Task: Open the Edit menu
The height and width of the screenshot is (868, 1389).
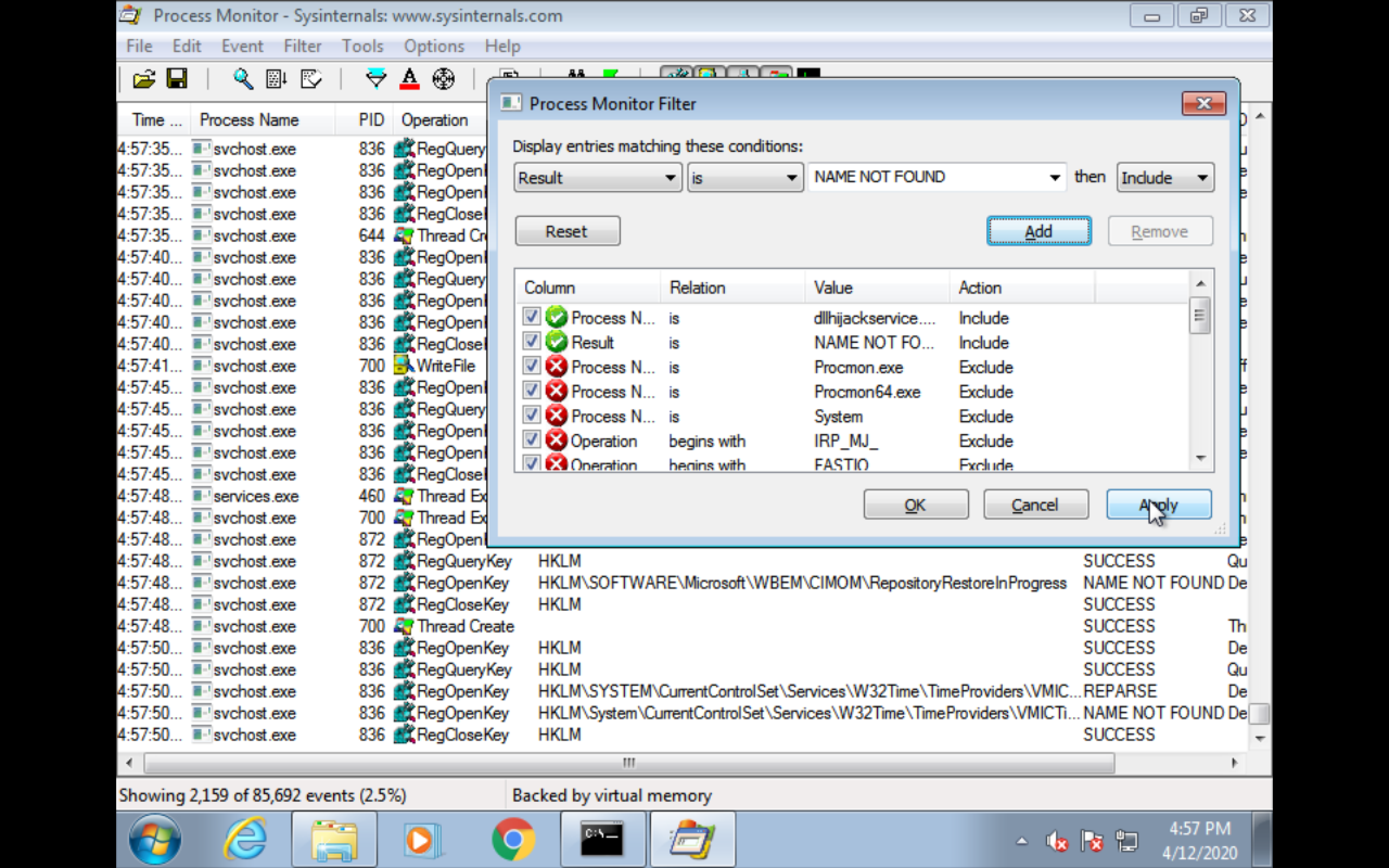Action: click(187, 46)
